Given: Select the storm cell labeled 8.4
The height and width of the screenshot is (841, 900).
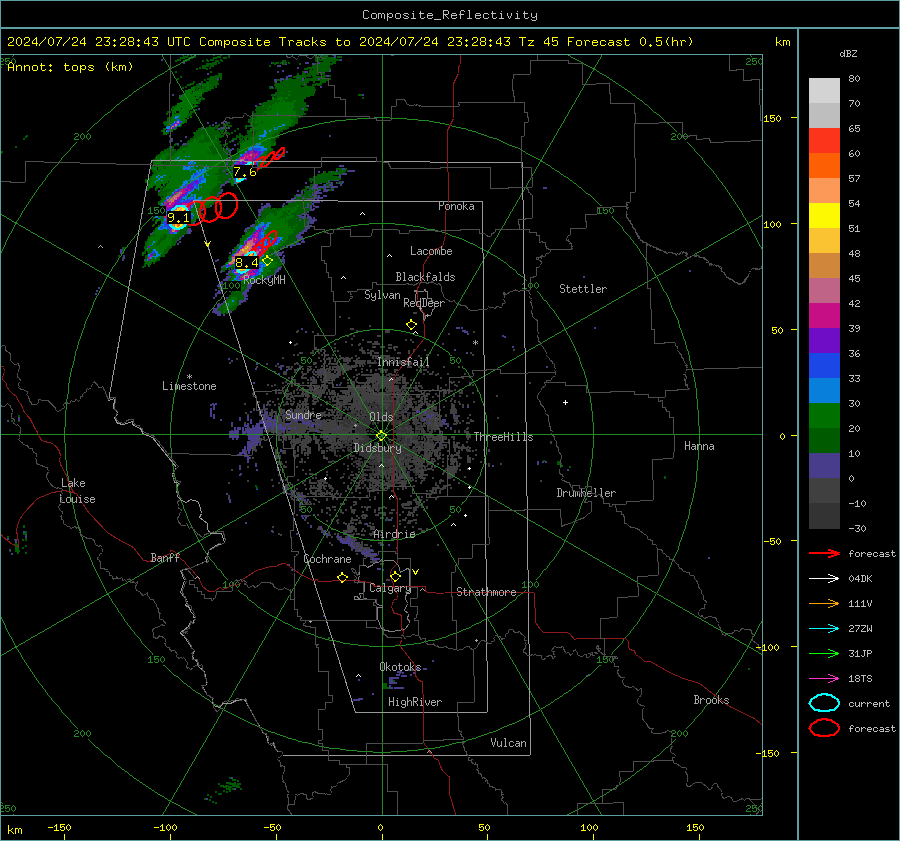Looking at the screenshot, I should pyautogui.click(x=247, y=262).
